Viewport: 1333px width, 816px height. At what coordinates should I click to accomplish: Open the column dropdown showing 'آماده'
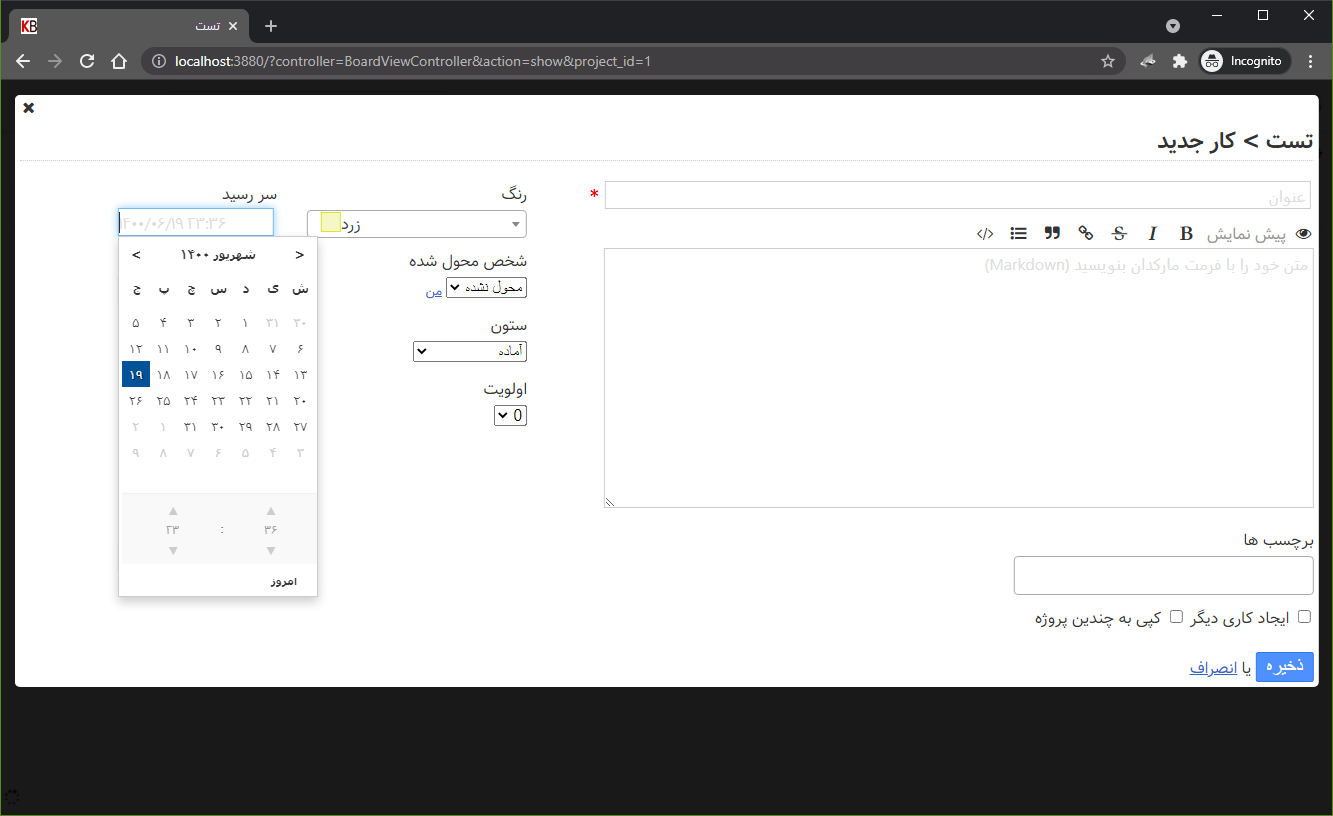[x=470, y=352]
